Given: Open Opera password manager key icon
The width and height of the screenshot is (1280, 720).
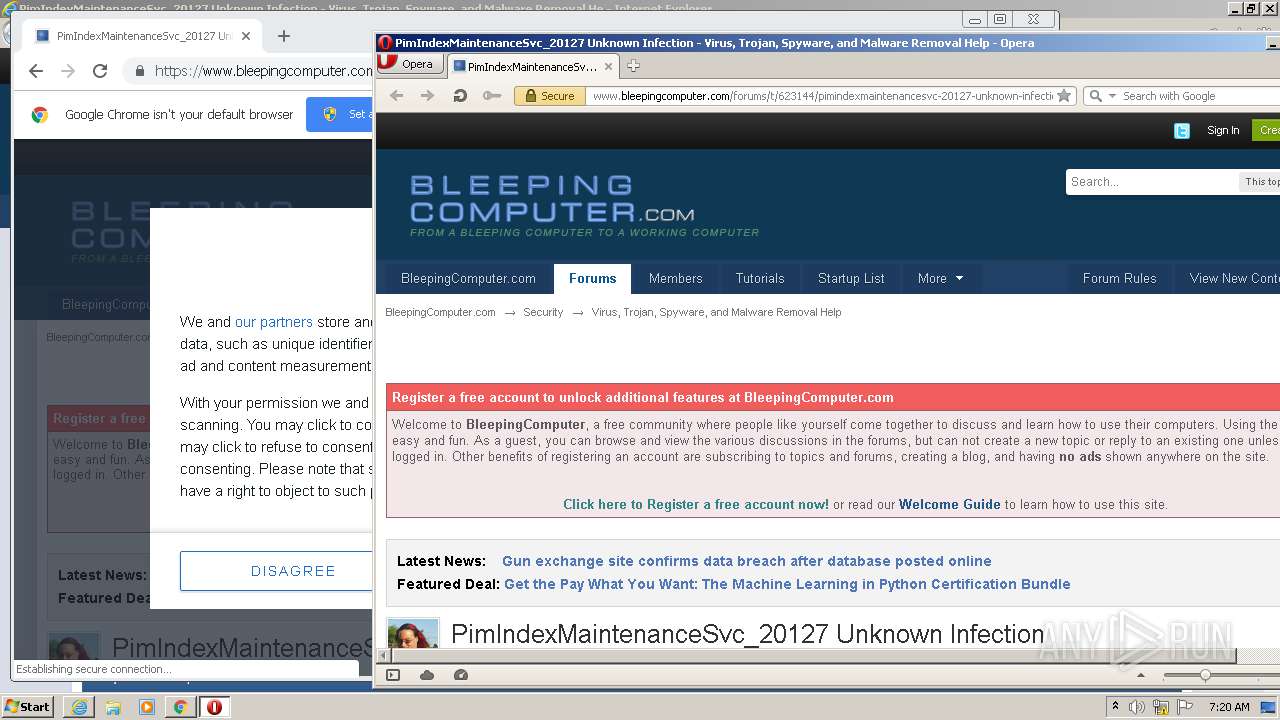Looking at the screenshot, I should point(491,96).
